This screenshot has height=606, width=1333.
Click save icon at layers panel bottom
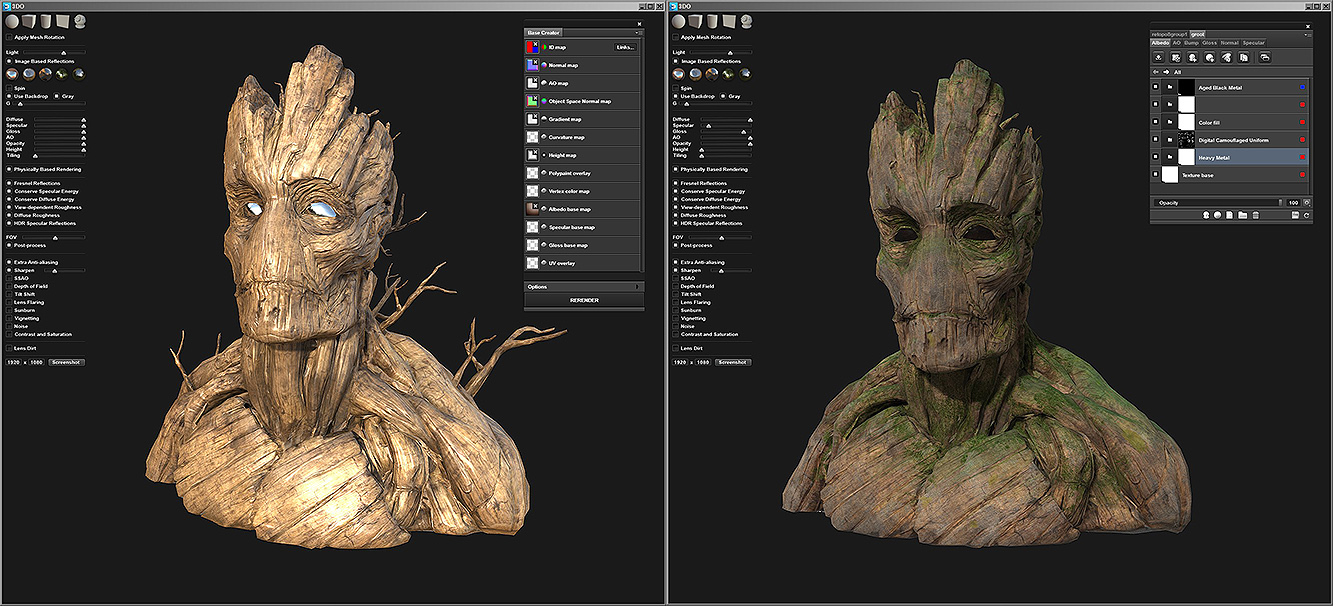(1295, 215)
